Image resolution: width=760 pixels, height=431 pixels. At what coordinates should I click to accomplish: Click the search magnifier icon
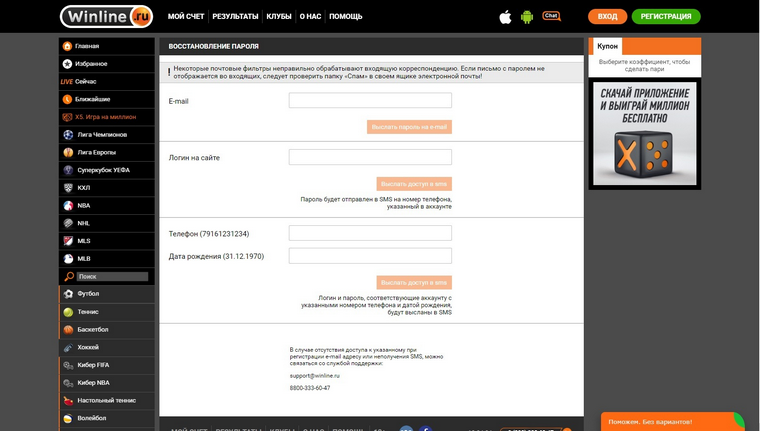(69, 276)
